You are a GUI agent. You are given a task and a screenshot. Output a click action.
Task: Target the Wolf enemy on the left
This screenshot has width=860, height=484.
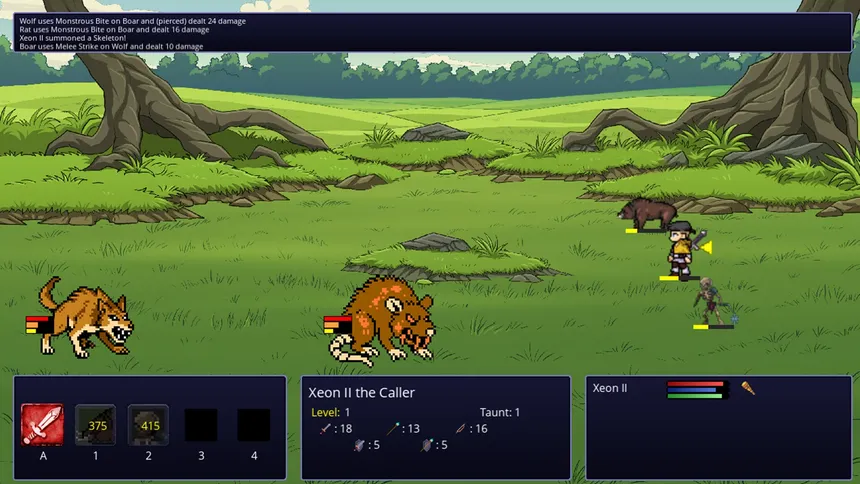[86, 318]
